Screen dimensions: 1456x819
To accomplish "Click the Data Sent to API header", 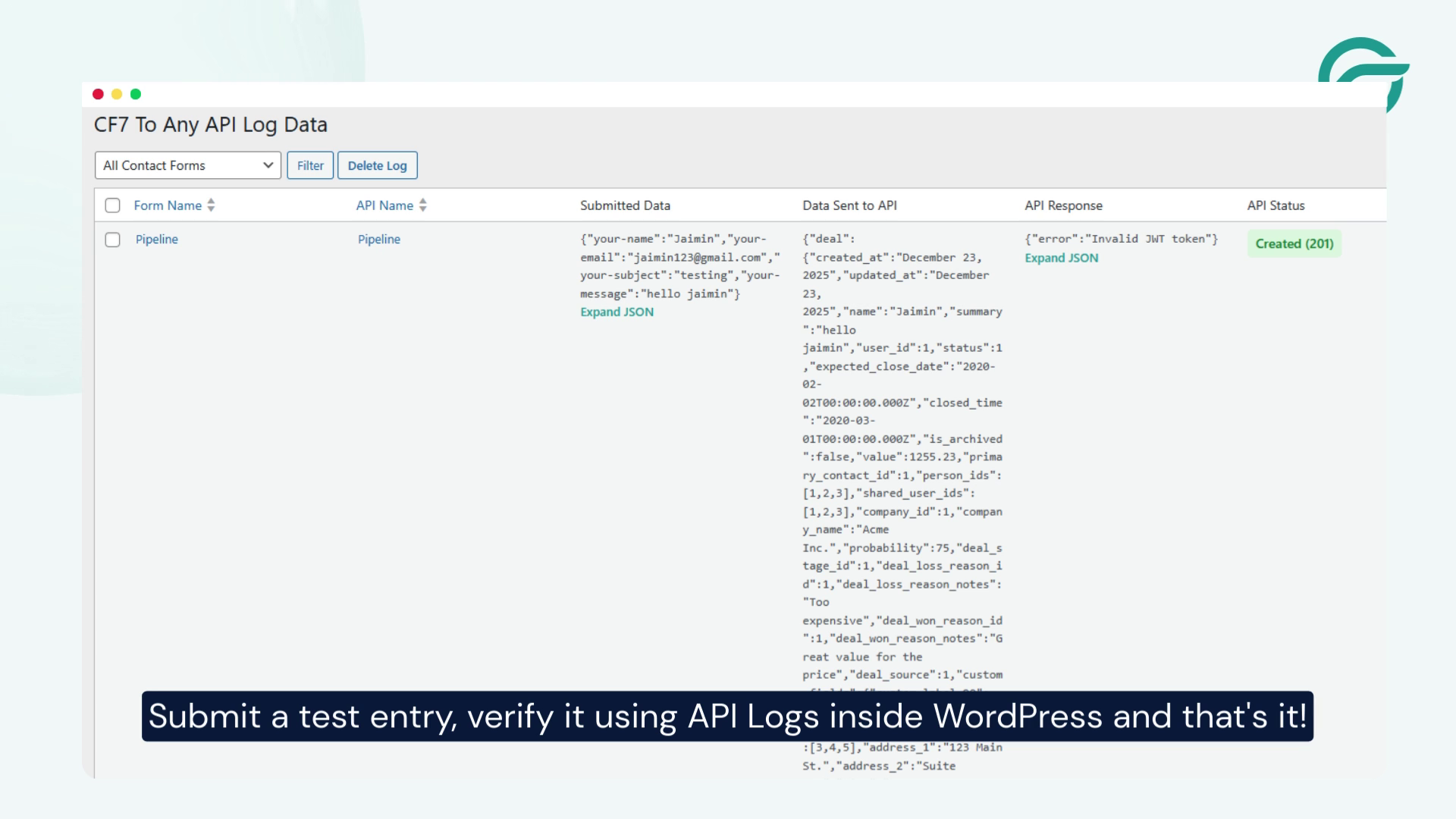I will point(849,205).
